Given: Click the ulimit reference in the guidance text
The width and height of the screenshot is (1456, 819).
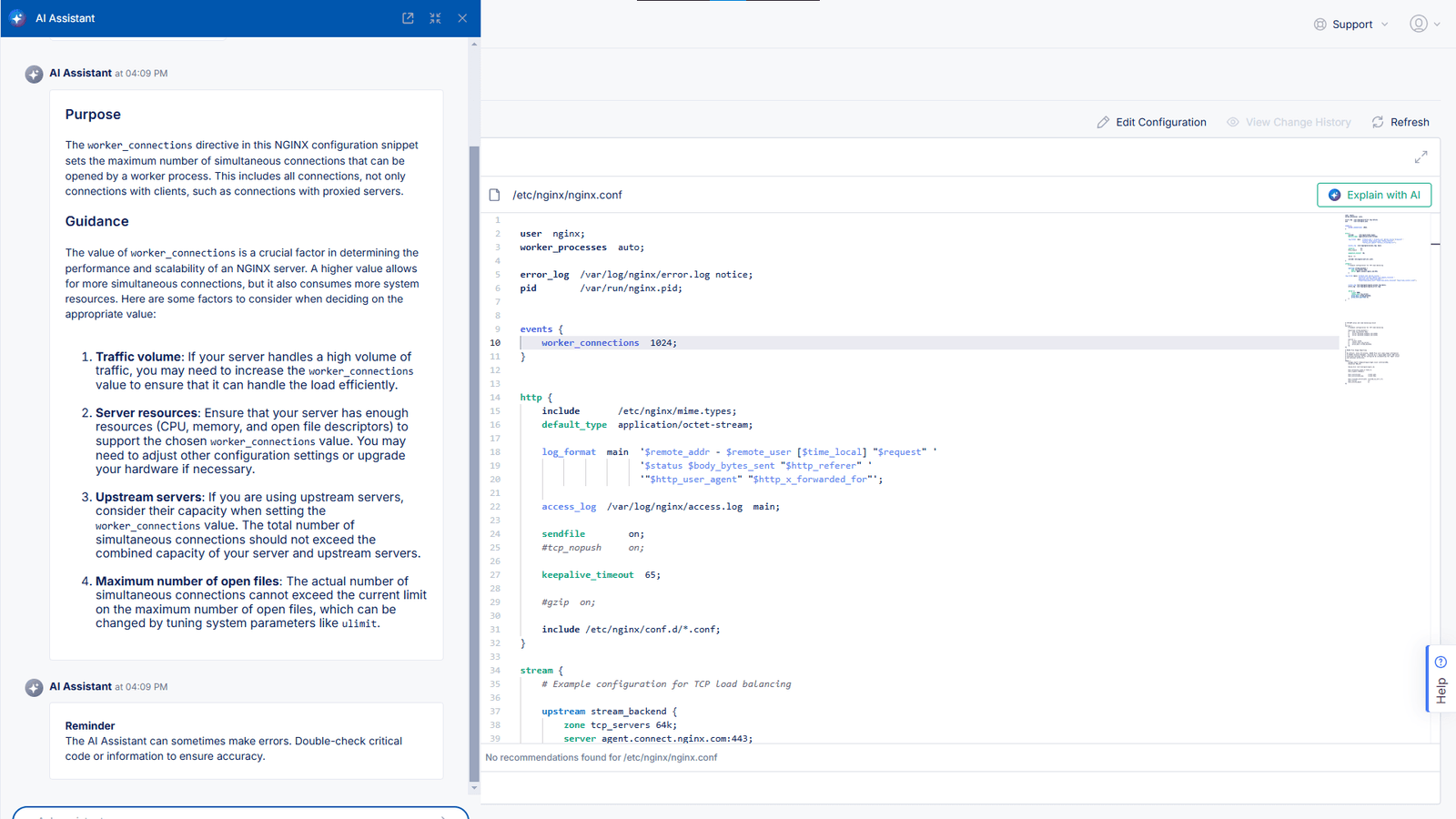Looking at the screenshot, I should [x=359, y=623].
